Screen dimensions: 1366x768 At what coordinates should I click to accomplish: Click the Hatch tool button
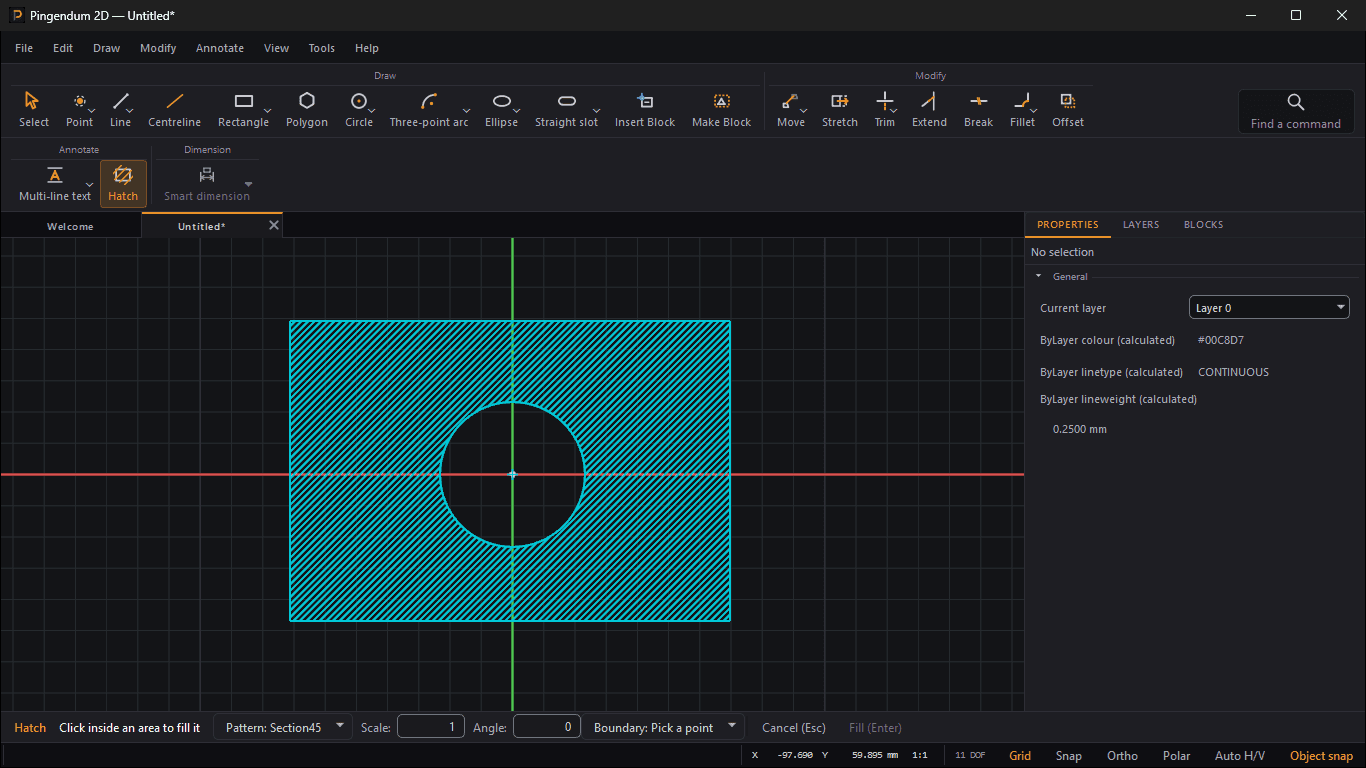pos(123,184)
